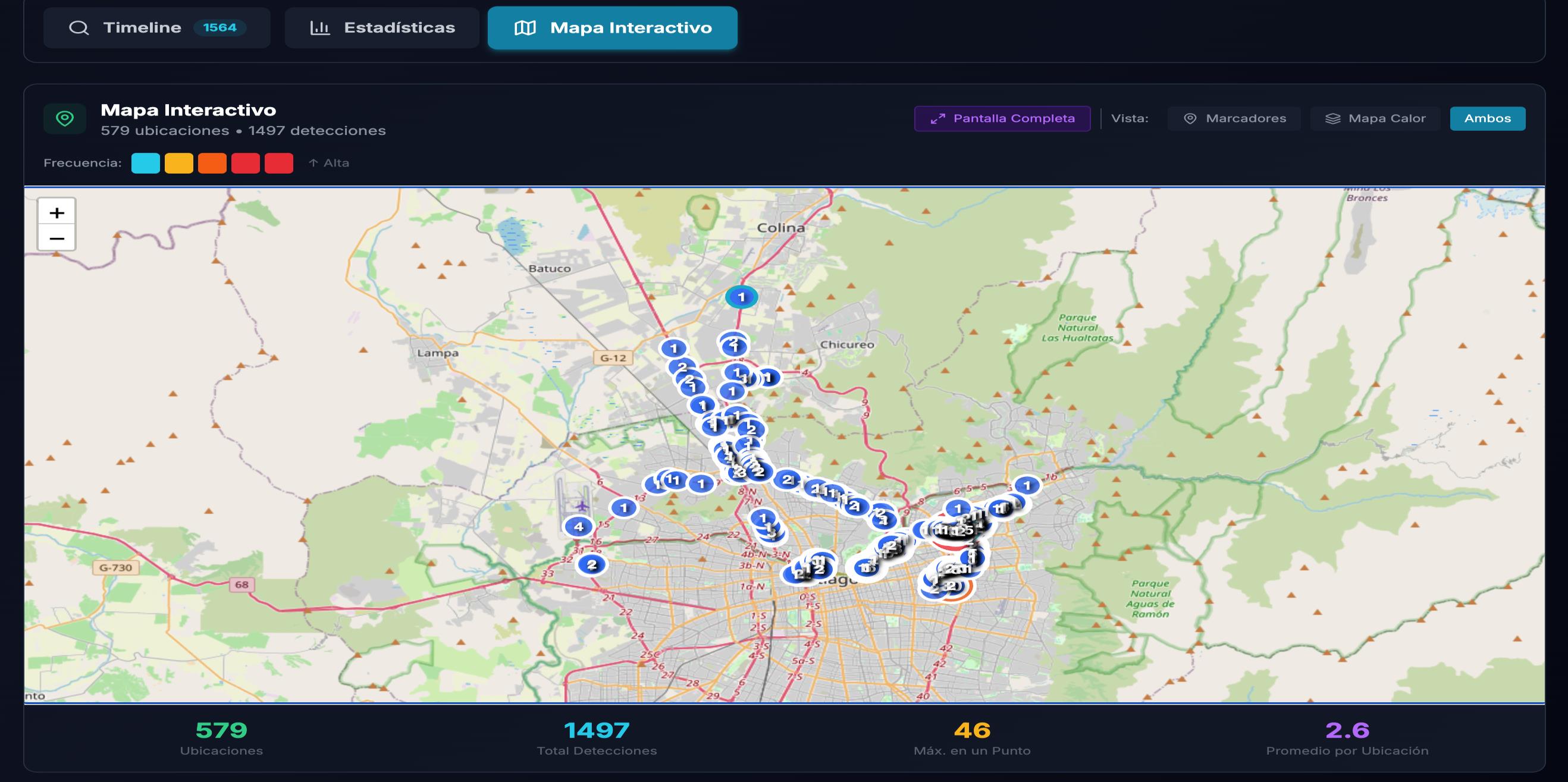Click the layers icon next to Mapa Calor

1332,118
